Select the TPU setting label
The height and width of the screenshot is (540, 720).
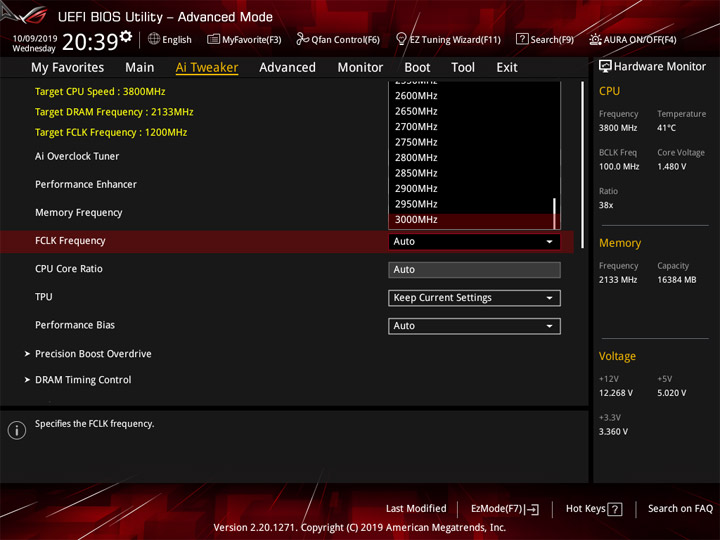click(x=44, y=297)
